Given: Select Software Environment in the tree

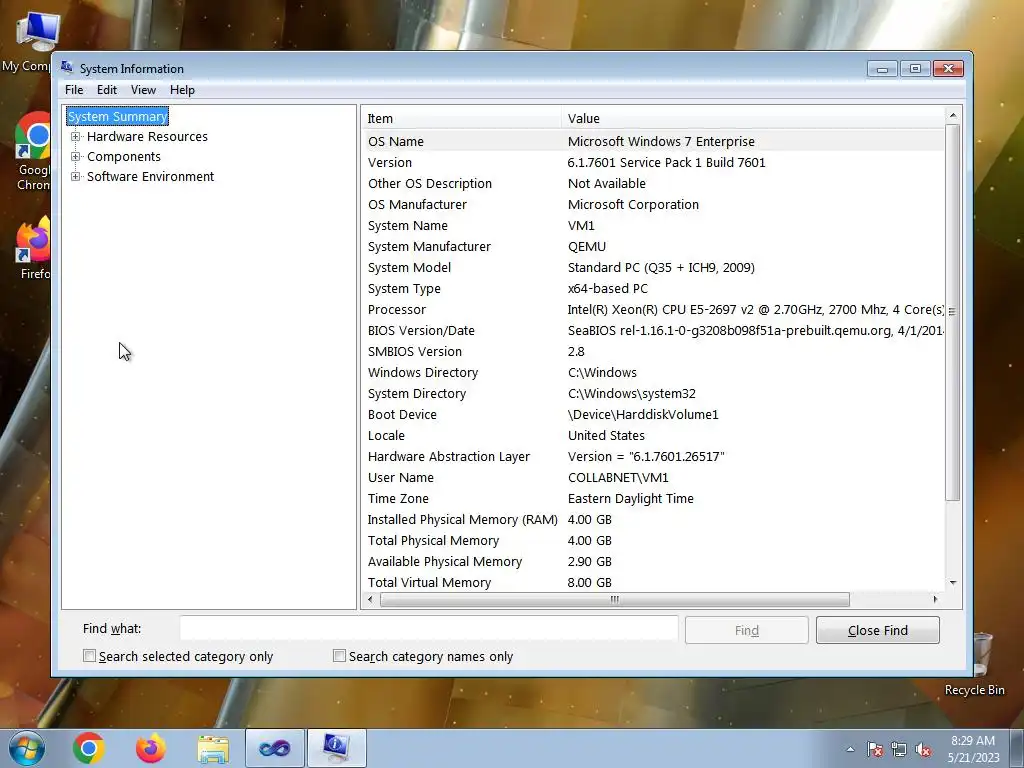Looking at the screenshot, I should tap(150, 176).
